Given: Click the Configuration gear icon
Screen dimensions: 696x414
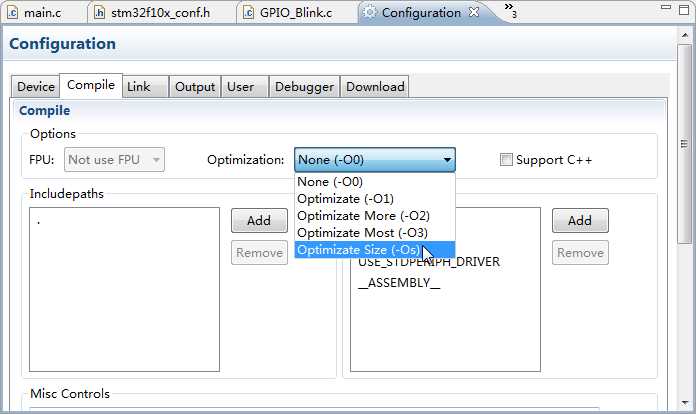Looking at the screenshot, I should tap(369, 12).
